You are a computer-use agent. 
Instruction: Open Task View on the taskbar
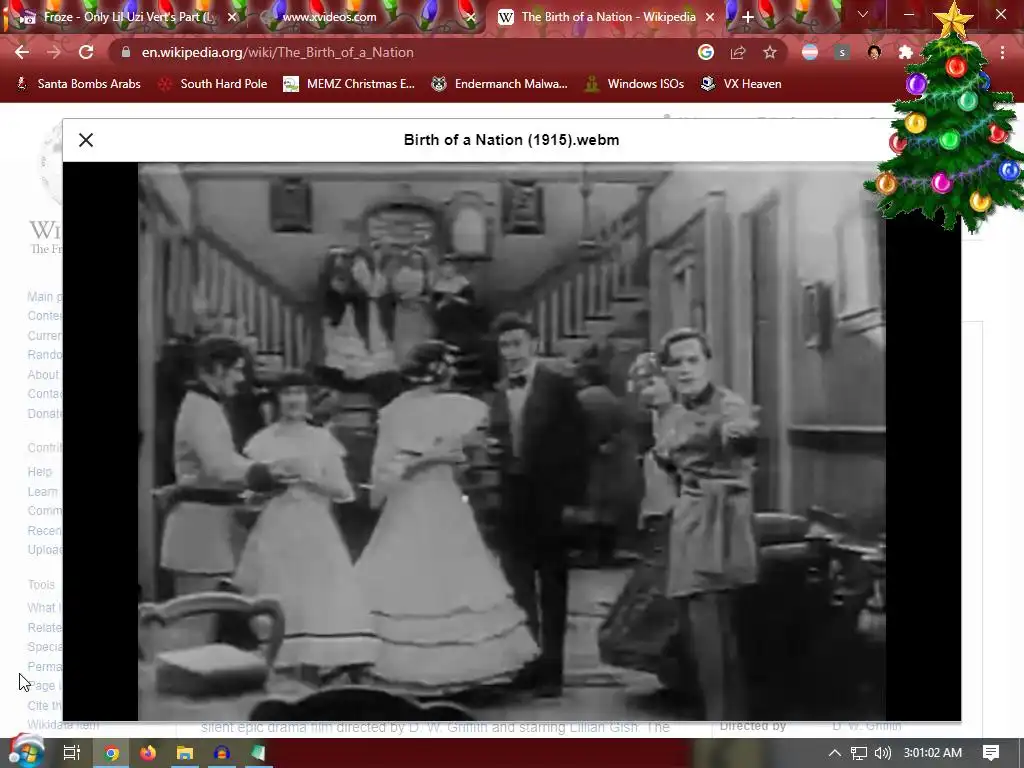(72, 753)
